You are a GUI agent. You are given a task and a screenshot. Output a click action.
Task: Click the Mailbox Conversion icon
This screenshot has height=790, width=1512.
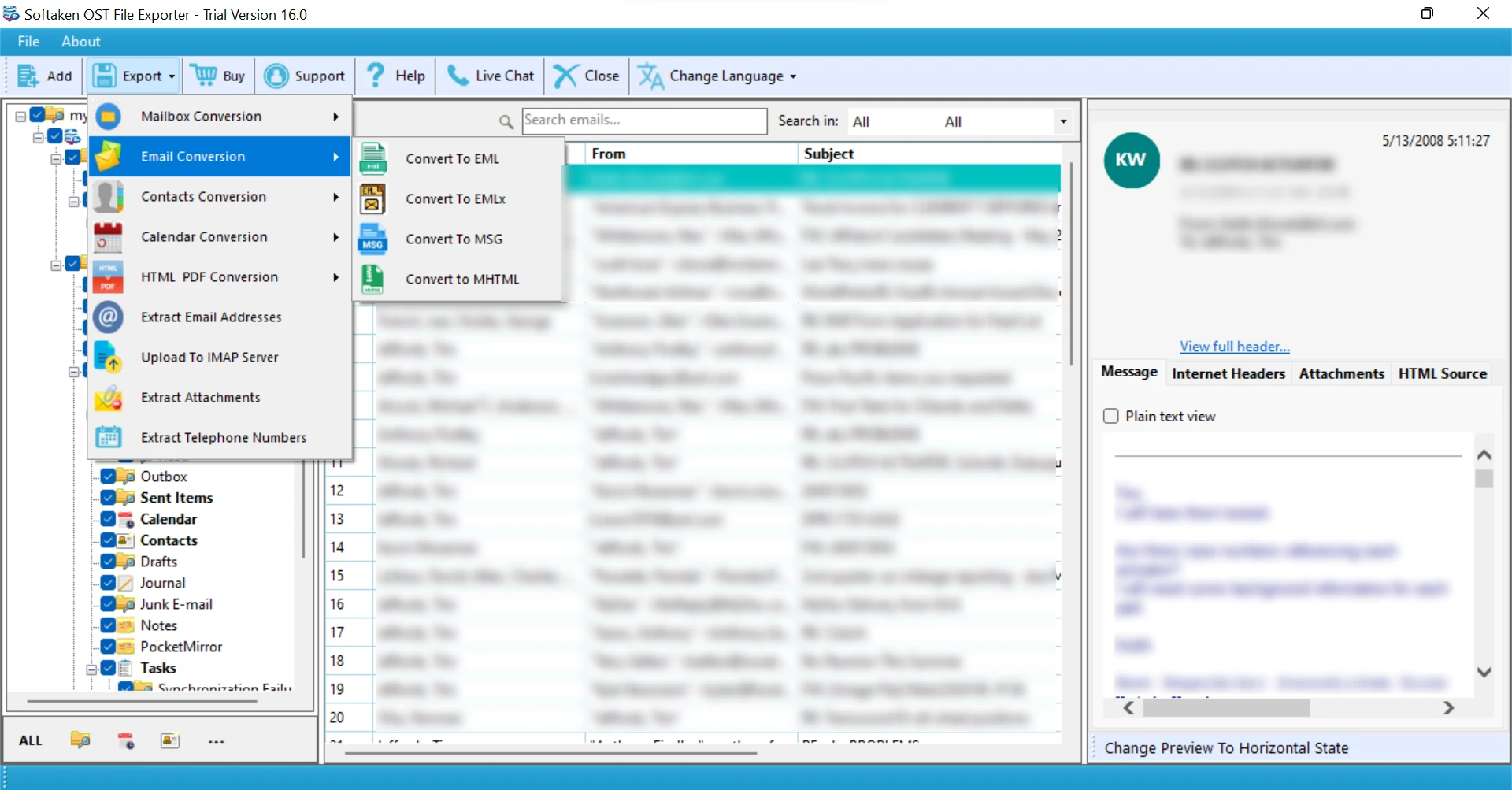109,117
